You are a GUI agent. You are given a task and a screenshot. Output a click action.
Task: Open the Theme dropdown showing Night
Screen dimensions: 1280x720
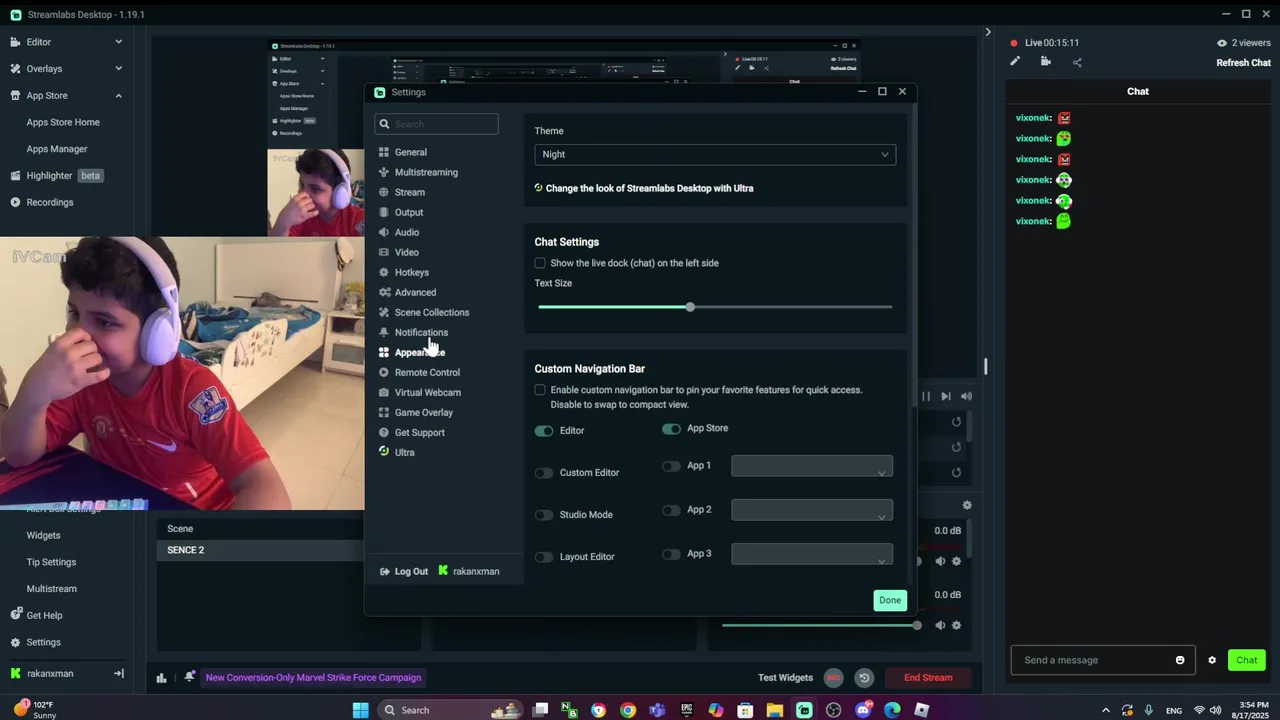715,154
